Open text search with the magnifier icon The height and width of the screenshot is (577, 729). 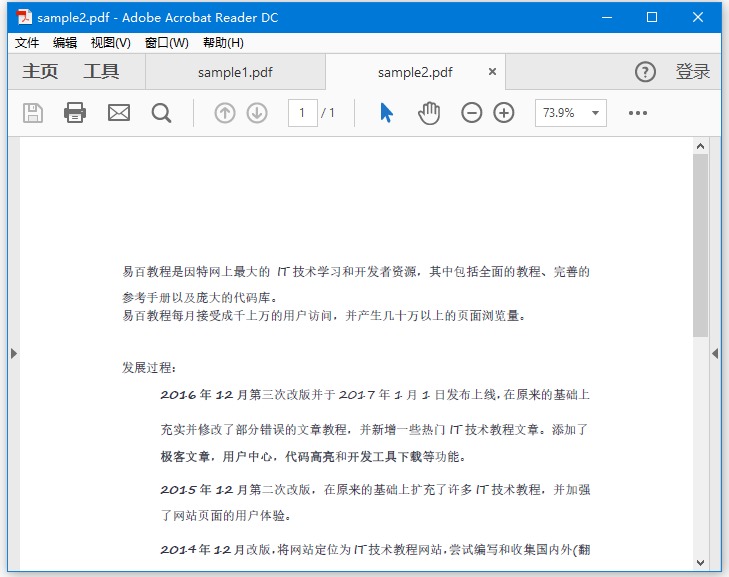coord(161,113)
